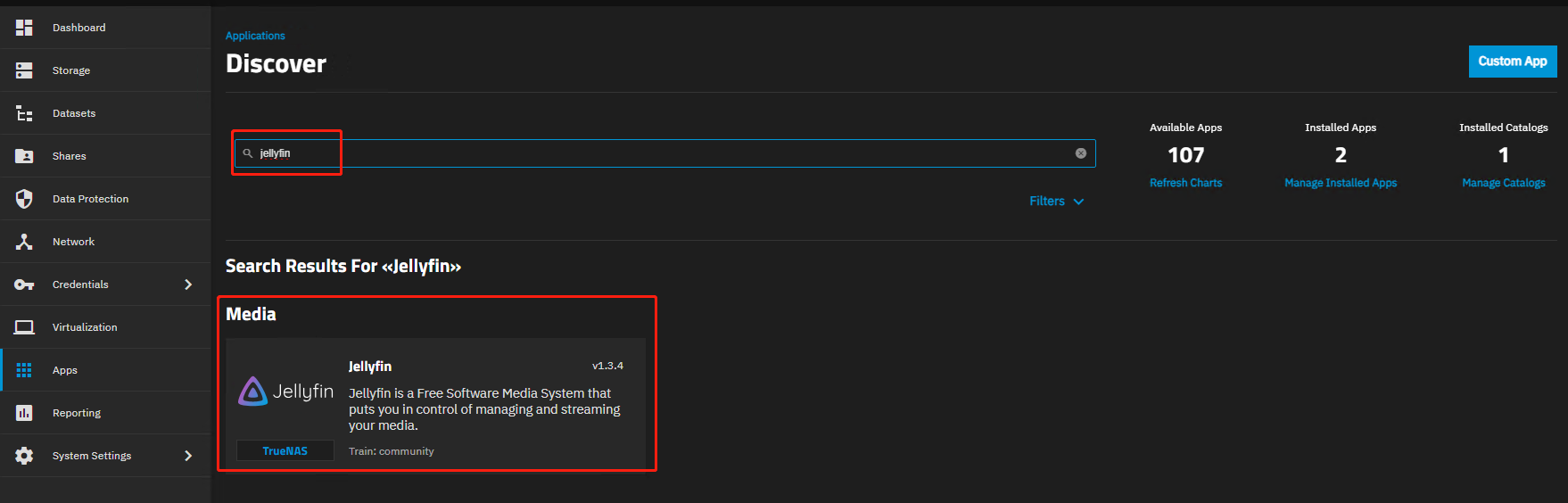Image resolution: width=1568 pixels, height=503 pixels.
Task: Click the Jellyfin description text
Action: 484,409
